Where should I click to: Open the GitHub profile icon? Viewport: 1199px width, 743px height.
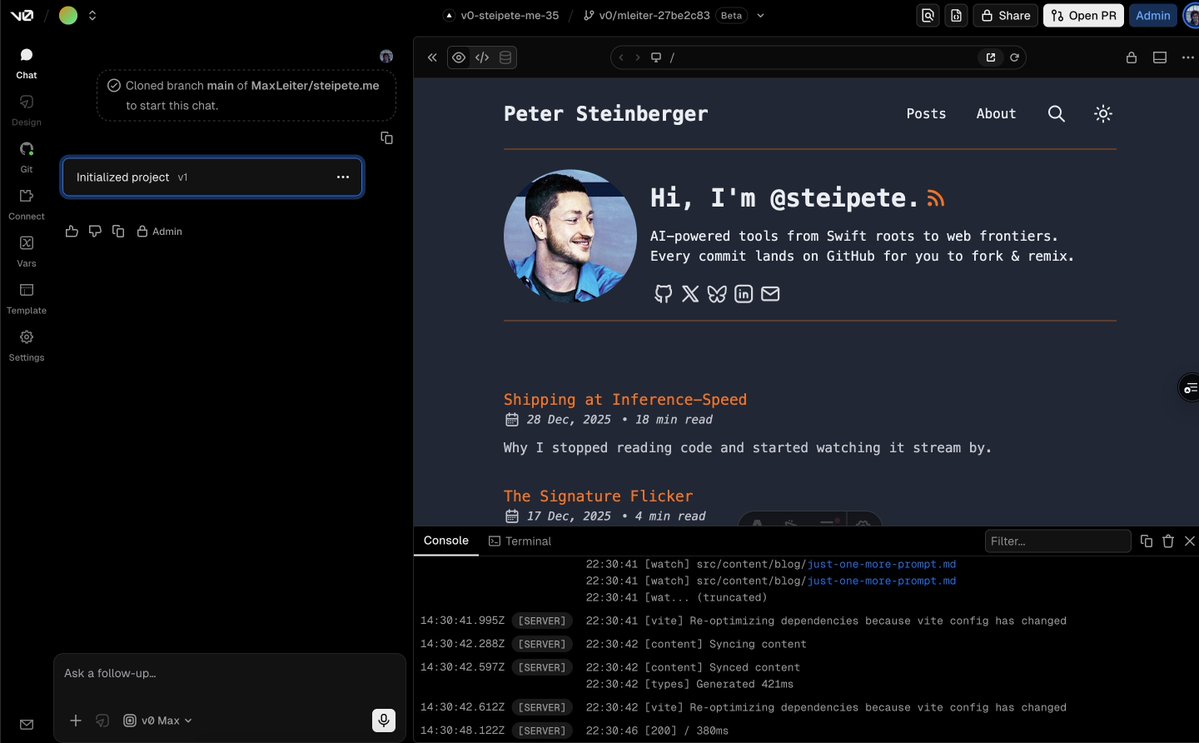[x=663, y=294]
